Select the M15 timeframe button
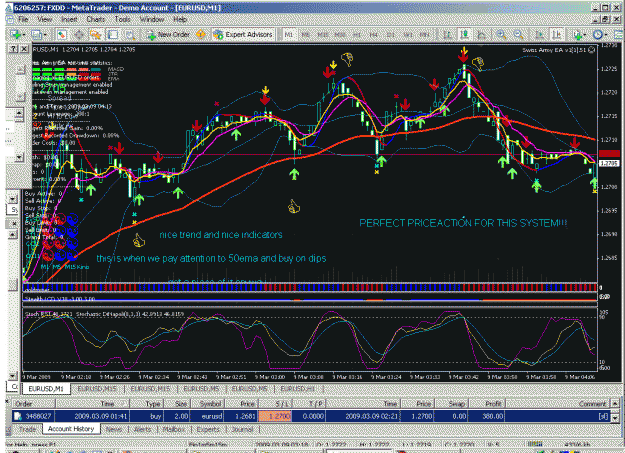Image resolution: width=625 pixels, height=453 pixels. tap(323, 35)
